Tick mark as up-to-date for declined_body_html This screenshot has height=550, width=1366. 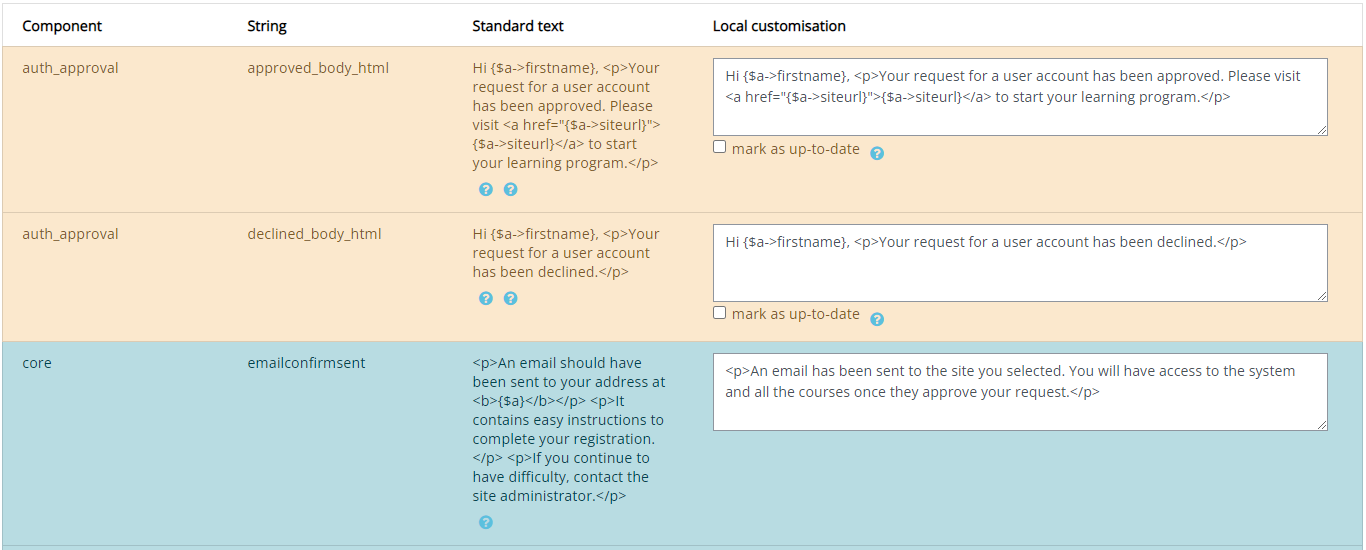tap(720, 313)
